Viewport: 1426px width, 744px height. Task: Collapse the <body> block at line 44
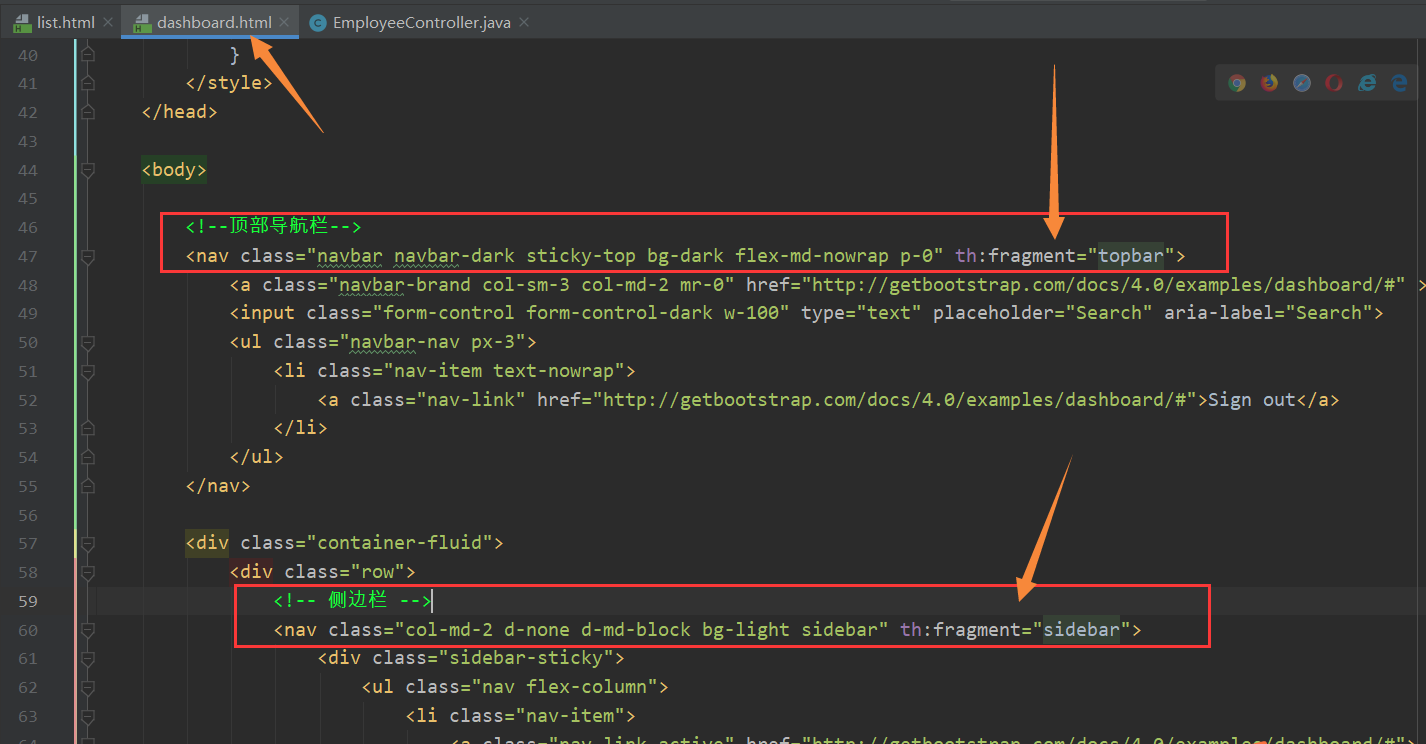click(x=88, y=170)
